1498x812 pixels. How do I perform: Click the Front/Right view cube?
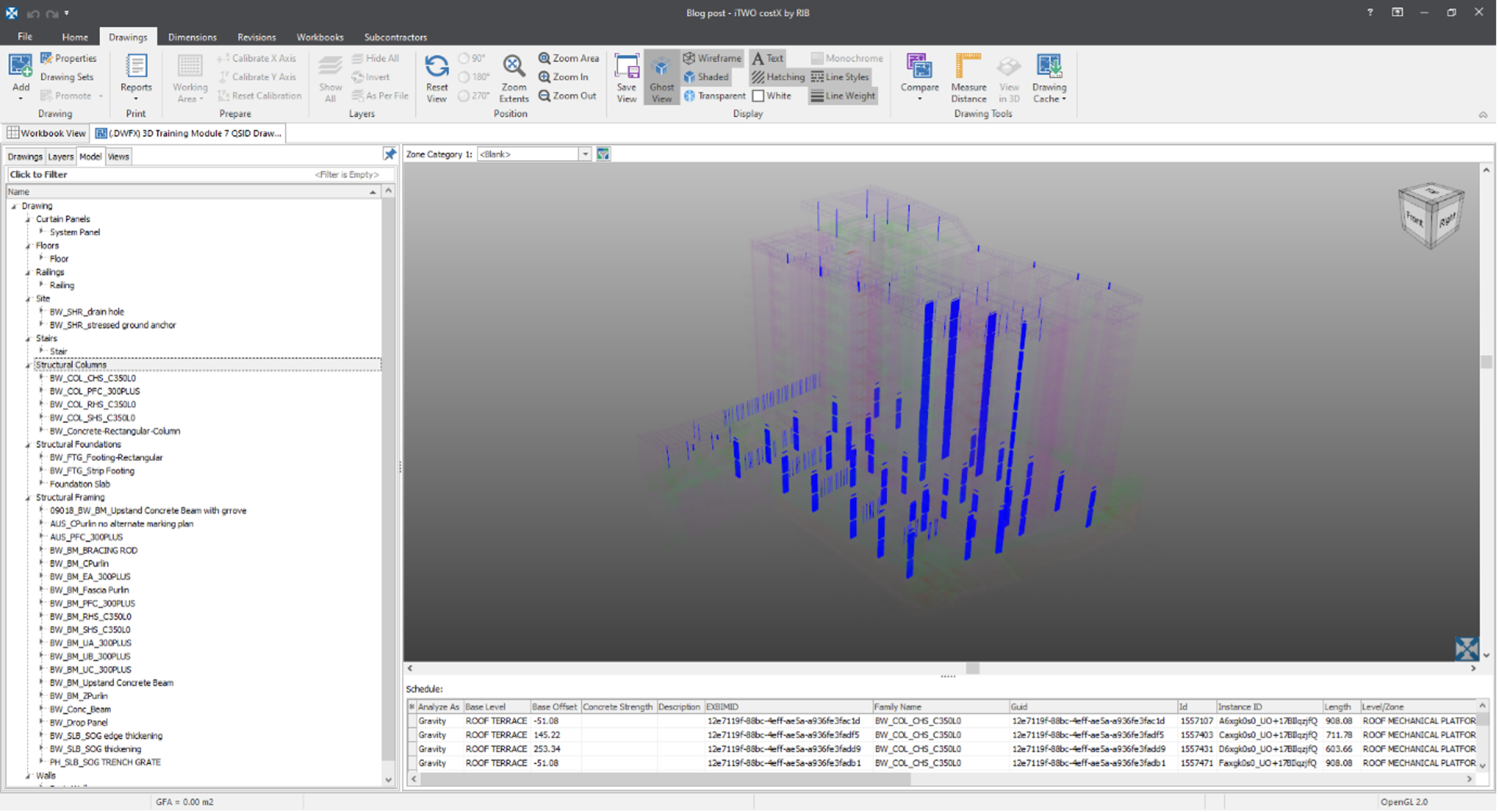pyautogui.click(x=1430, y=215)
